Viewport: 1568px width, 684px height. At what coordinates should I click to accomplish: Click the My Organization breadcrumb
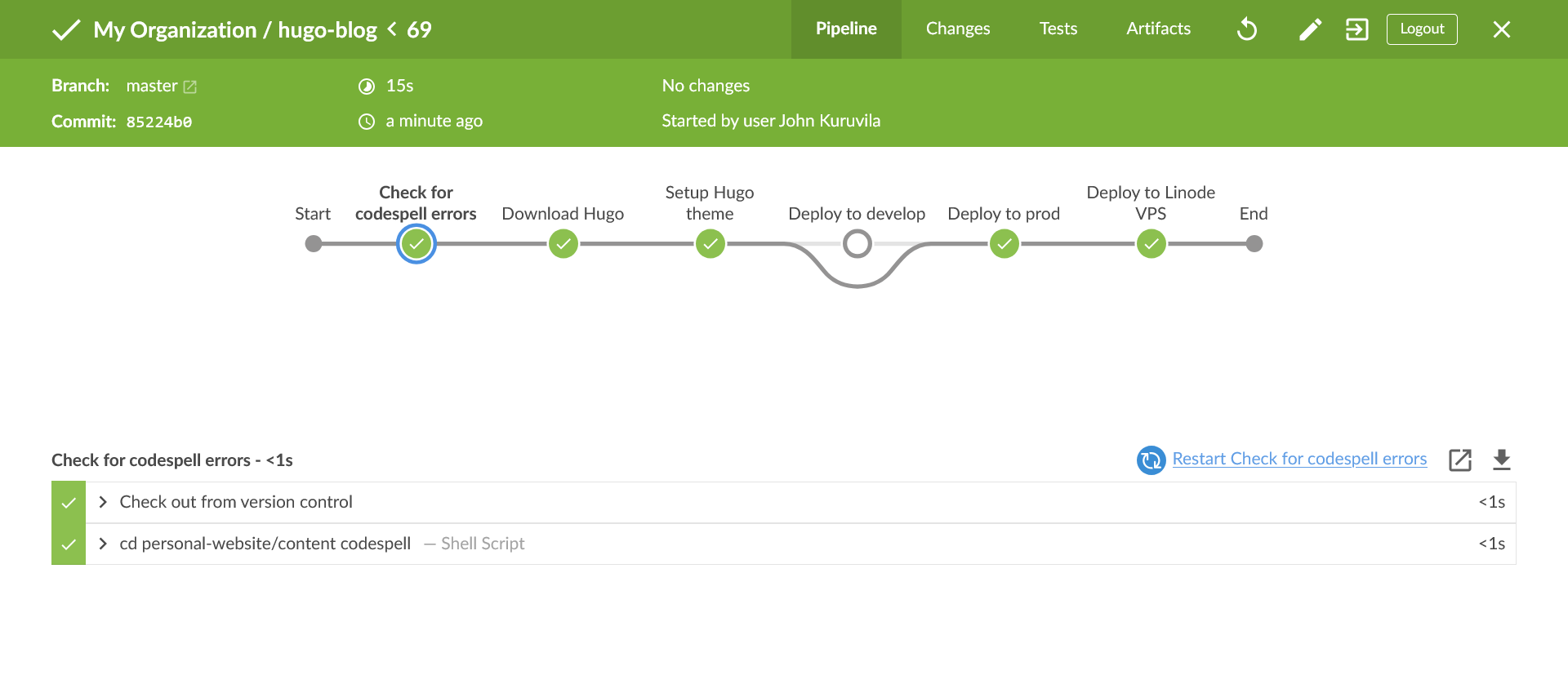[175, 30]
